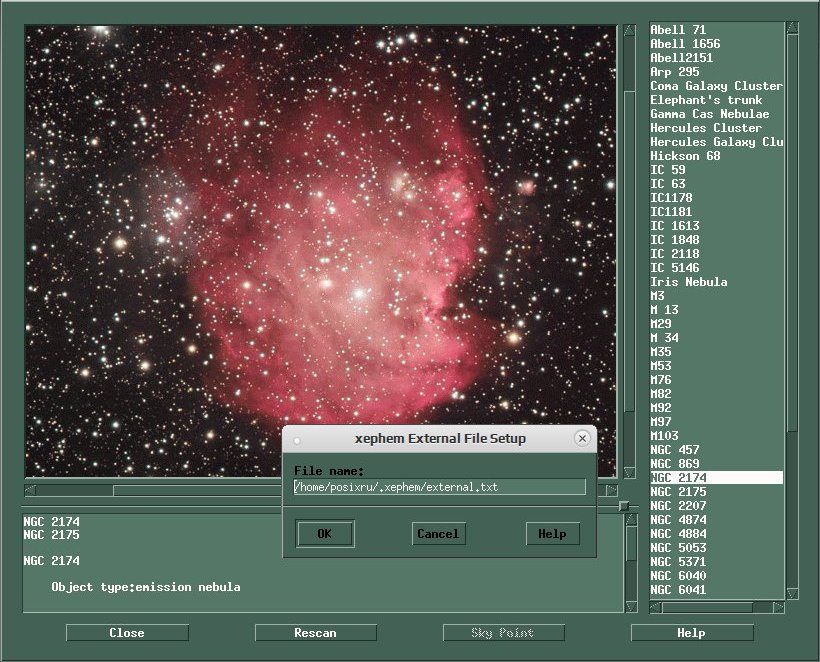Select Gamma Cas Nebulae entry
Image resolution: width=820 pixels, height=662 pixels.
click(716, 114)
